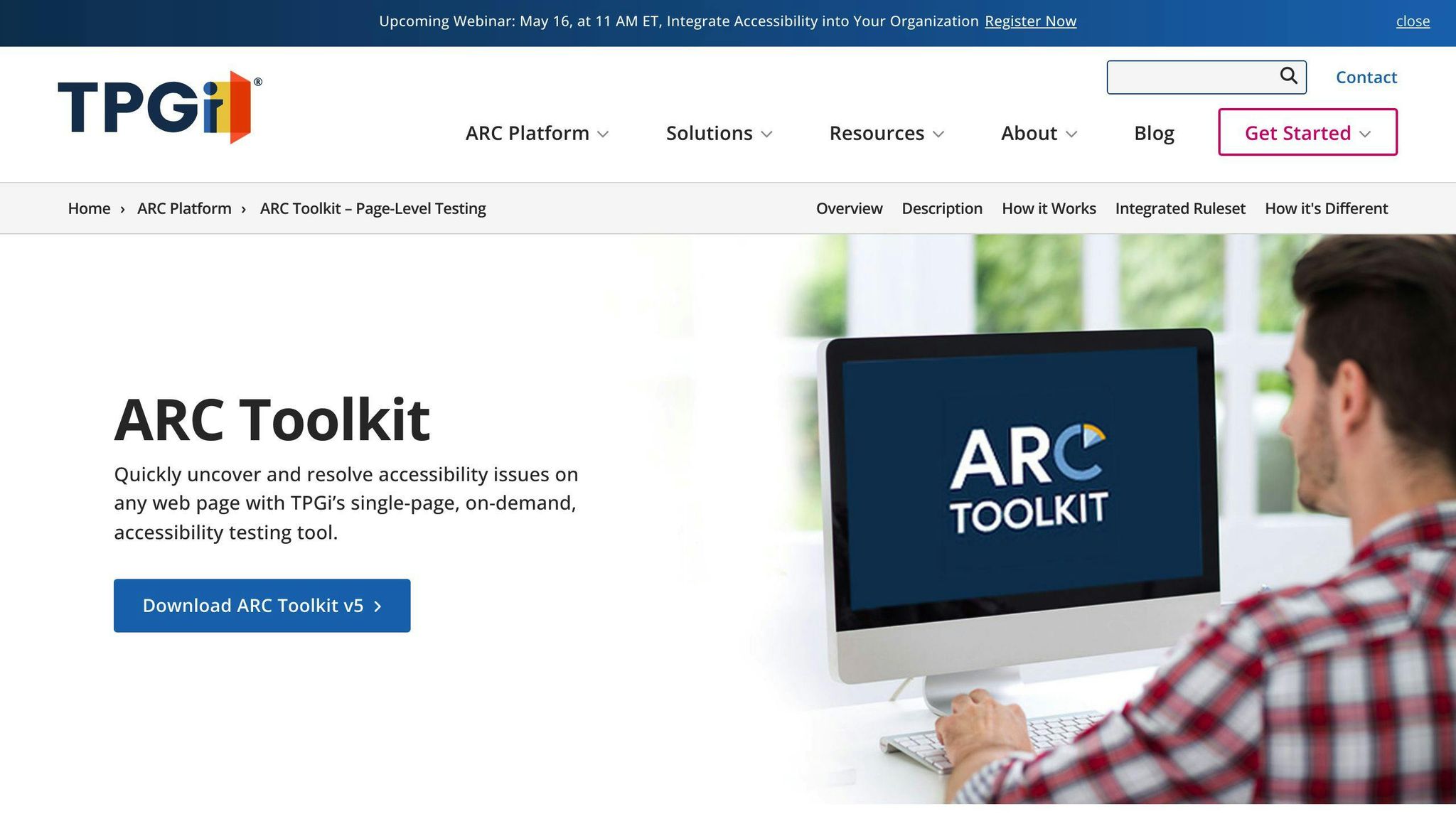Expand the ARC Platform menu
This screenshot has height=819, width=1456.
pos(537,133)
